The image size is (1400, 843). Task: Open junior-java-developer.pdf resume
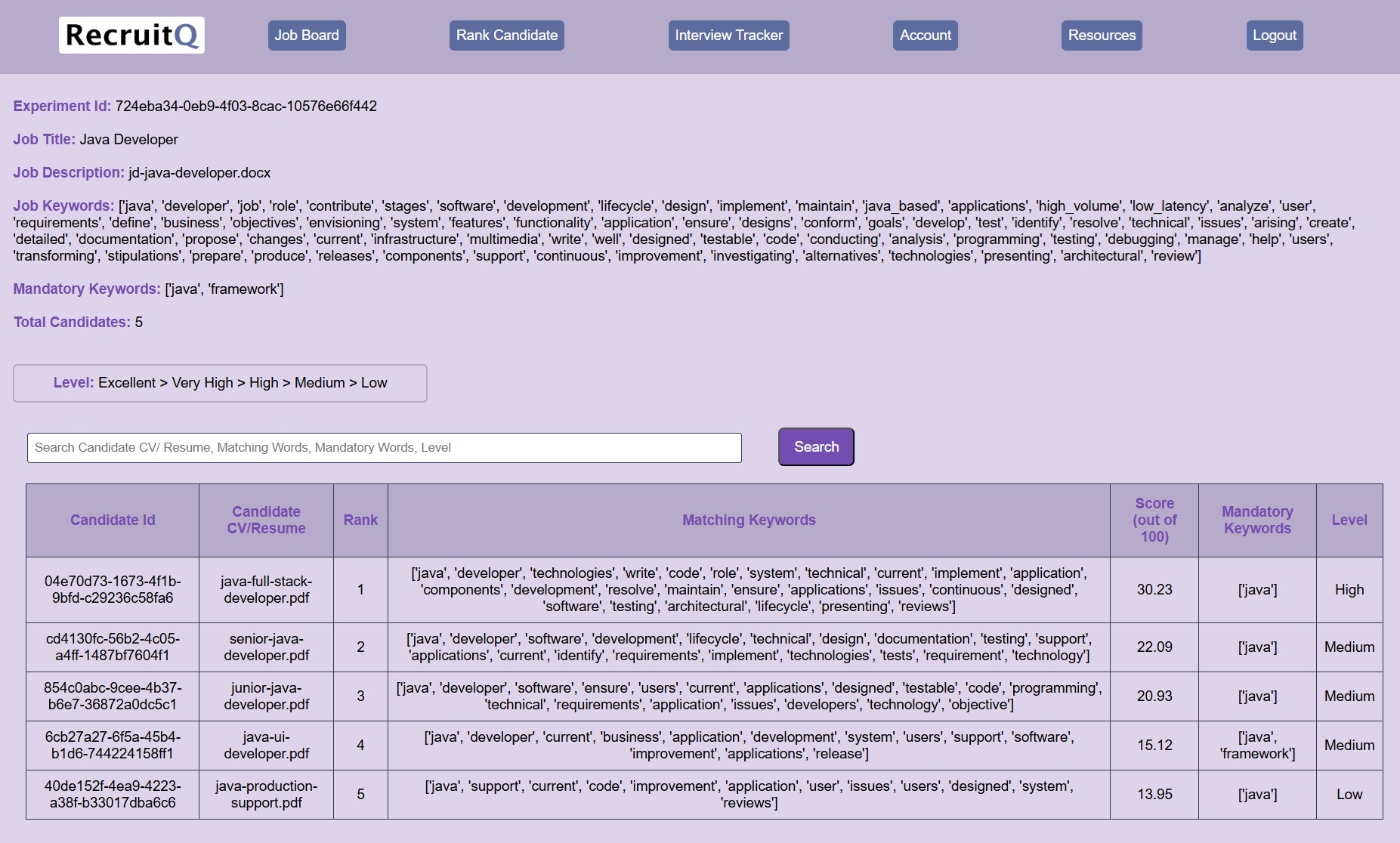[266, 696]
